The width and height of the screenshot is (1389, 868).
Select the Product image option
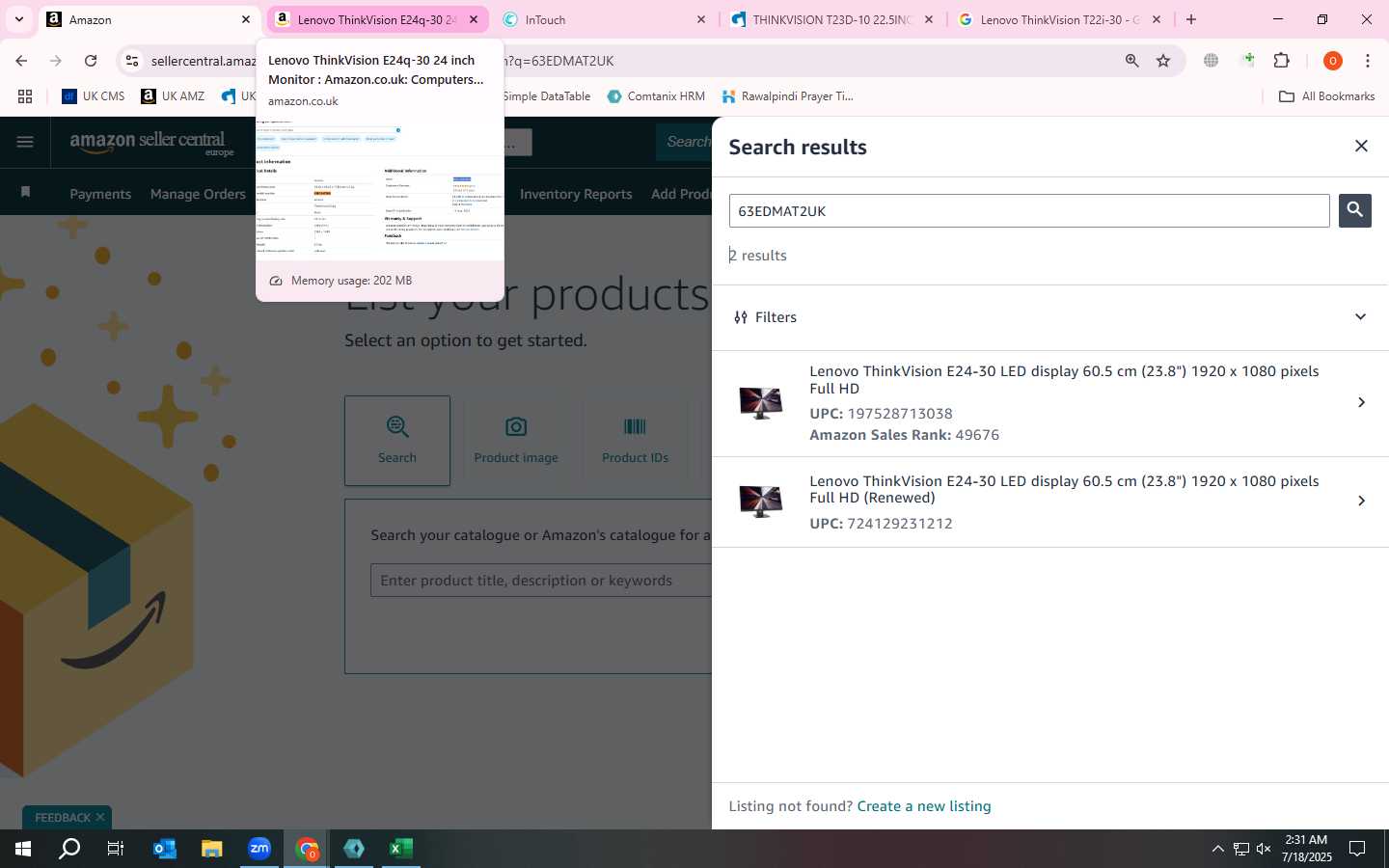[516, 440]
